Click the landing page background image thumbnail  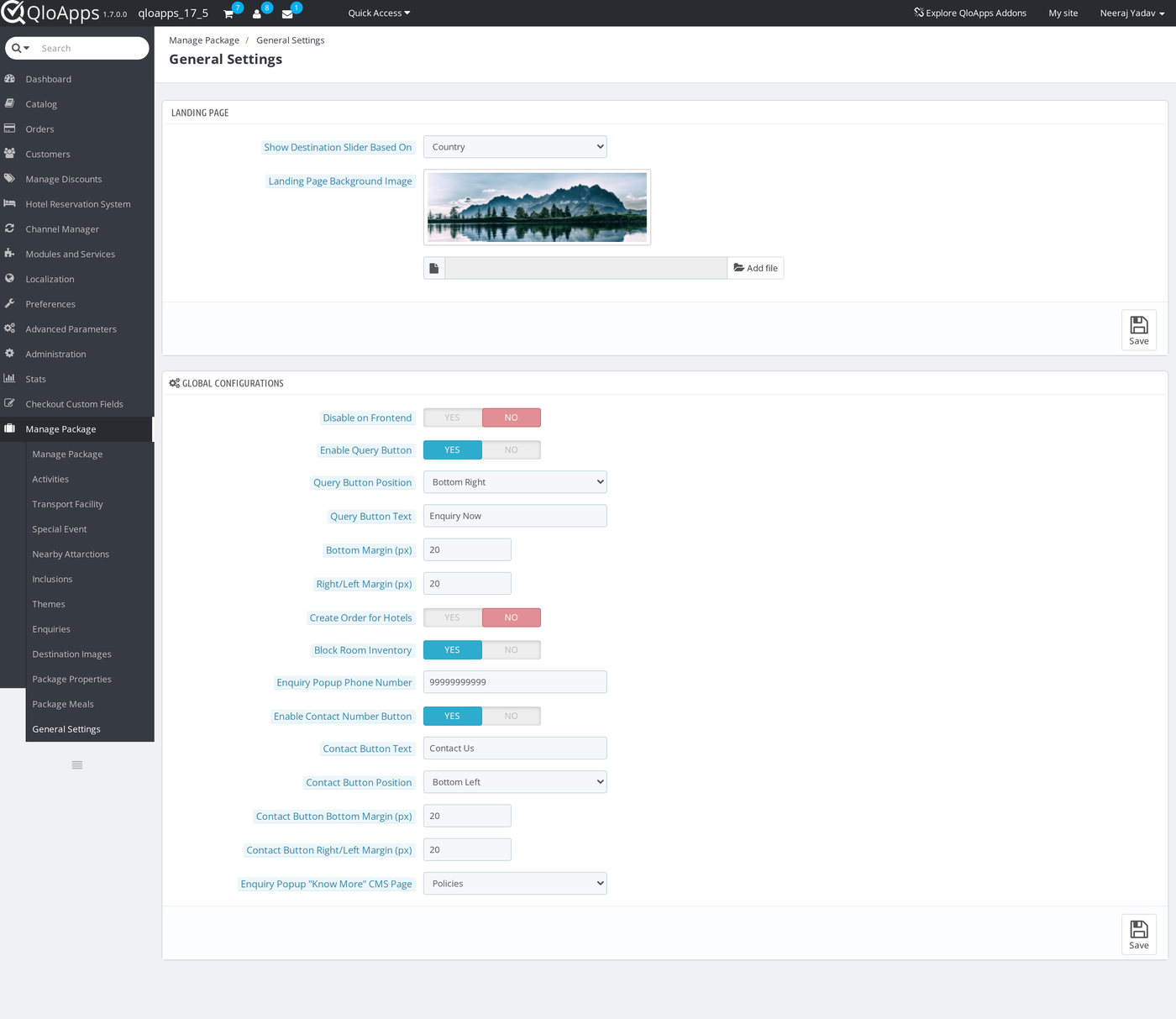(x=538, y=207)
